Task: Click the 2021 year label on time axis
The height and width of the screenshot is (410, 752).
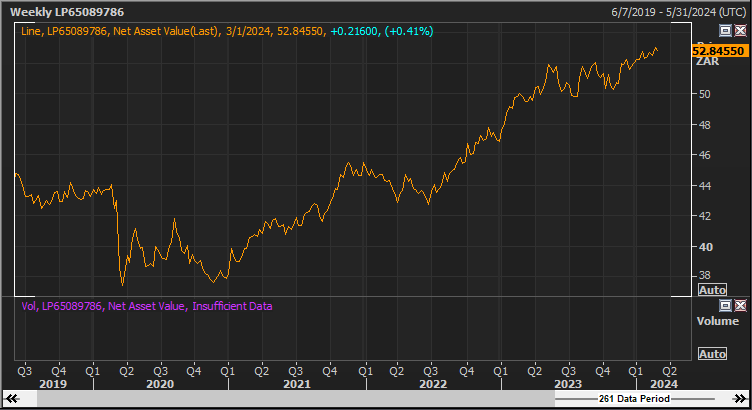Action: click(x=297, y=384)
